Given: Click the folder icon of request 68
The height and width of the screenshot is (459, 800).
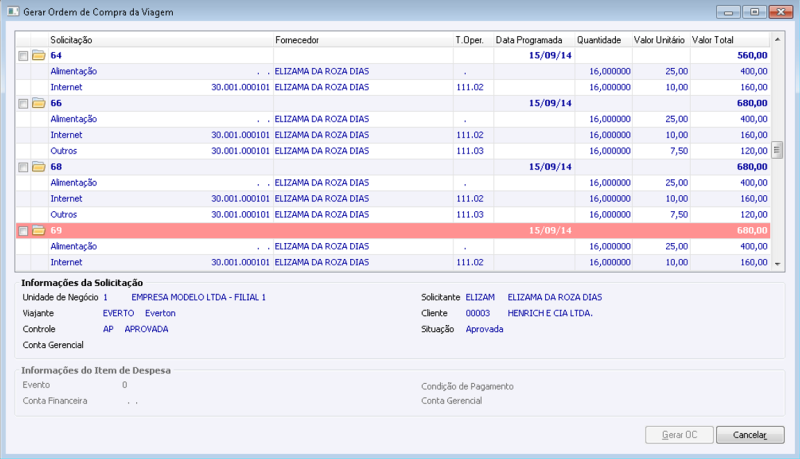Looking at the screenshot, I should point(39,167).
